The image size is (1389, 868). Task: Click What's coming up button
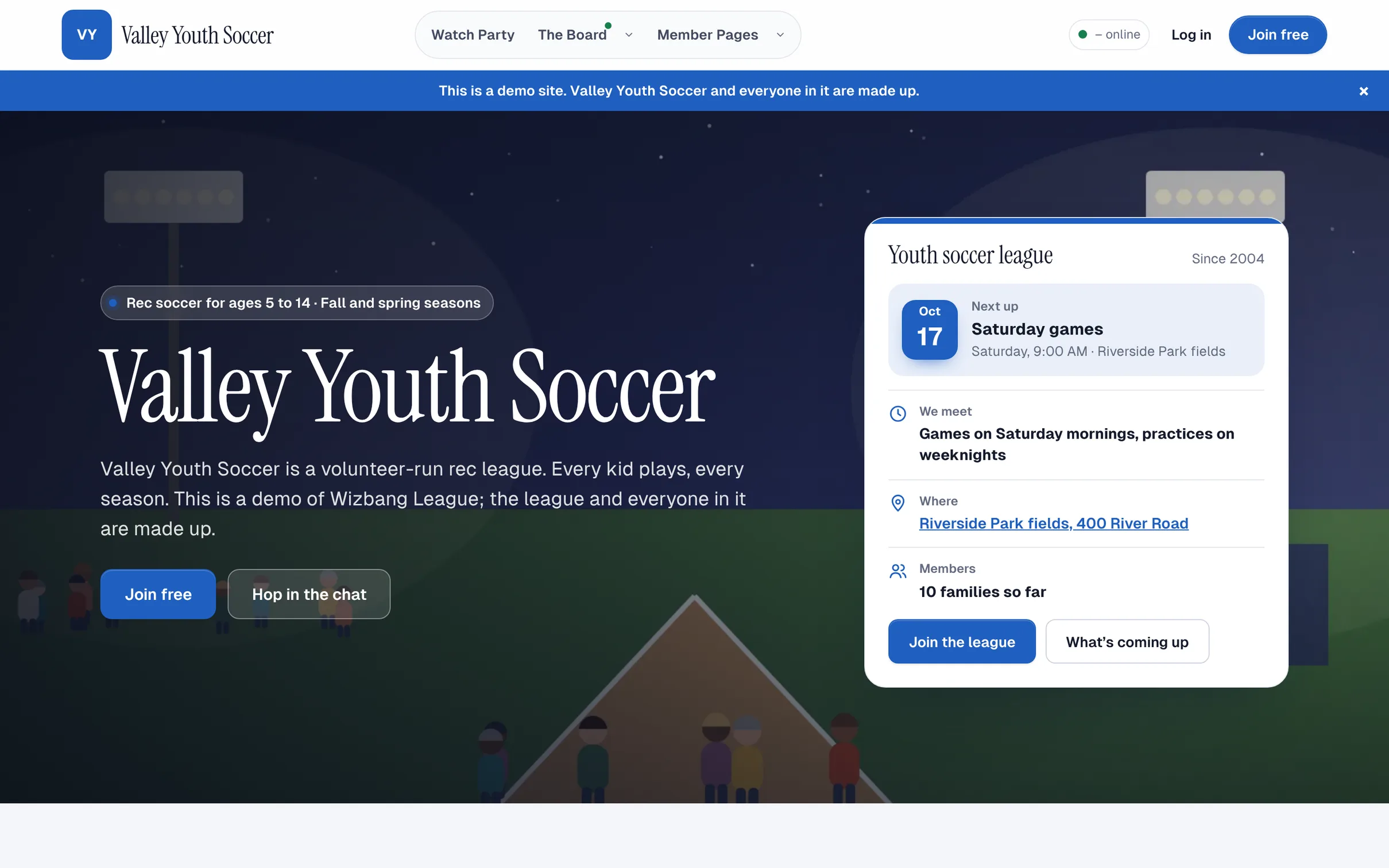click(1127, 642)
